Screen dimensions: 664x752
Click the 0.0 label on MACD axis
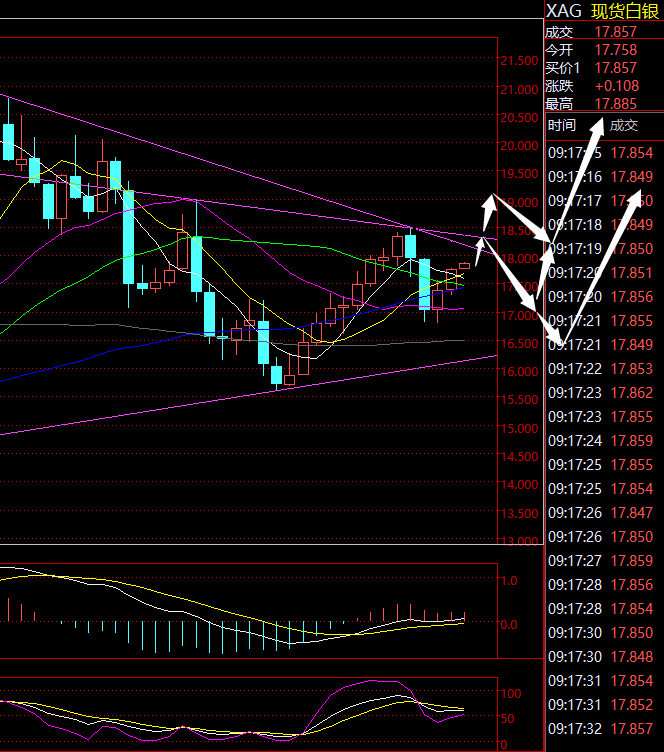[x=509, y=624]
